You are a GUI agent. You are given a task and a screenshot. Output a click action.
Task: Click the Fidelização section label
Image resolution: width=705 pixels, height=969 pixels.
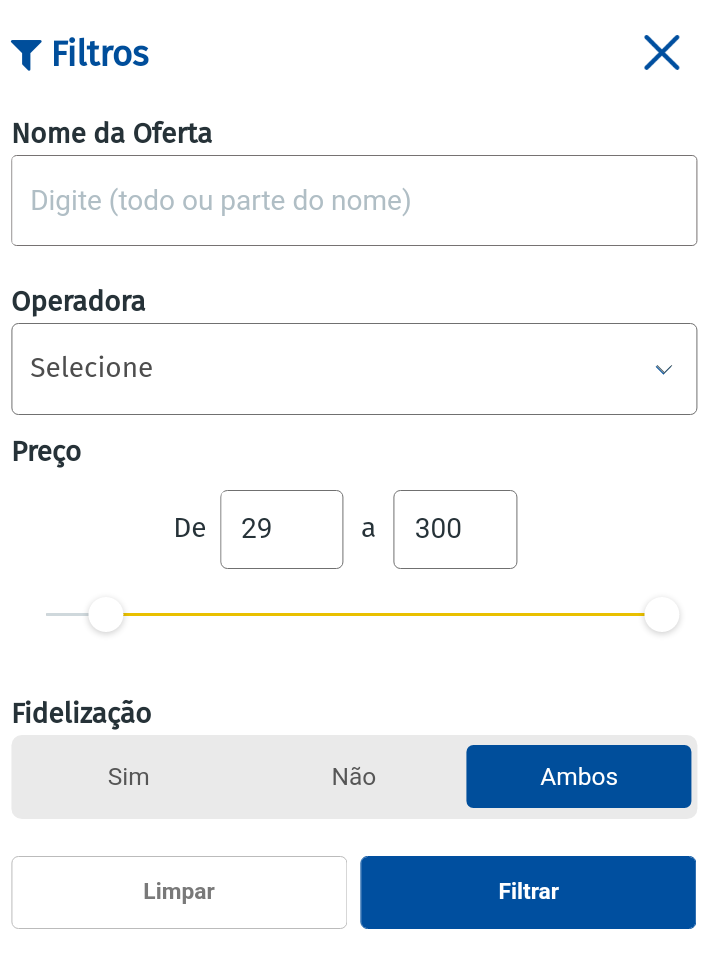82,713
